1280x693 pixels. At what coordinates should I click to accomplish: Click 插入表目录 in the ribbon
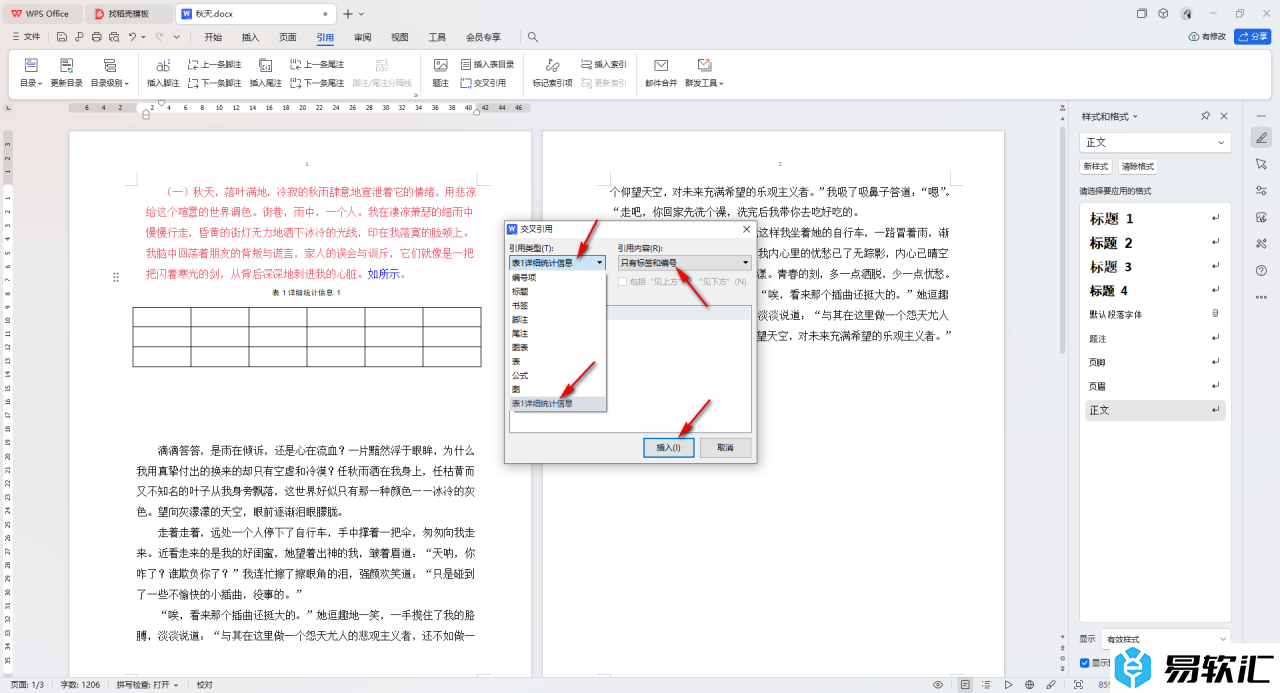pos(487,64)
